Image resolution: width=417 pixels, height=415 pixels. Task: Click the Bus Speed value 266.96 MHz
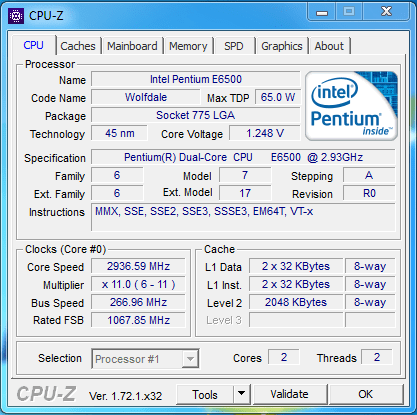click(x=138, y=302)
